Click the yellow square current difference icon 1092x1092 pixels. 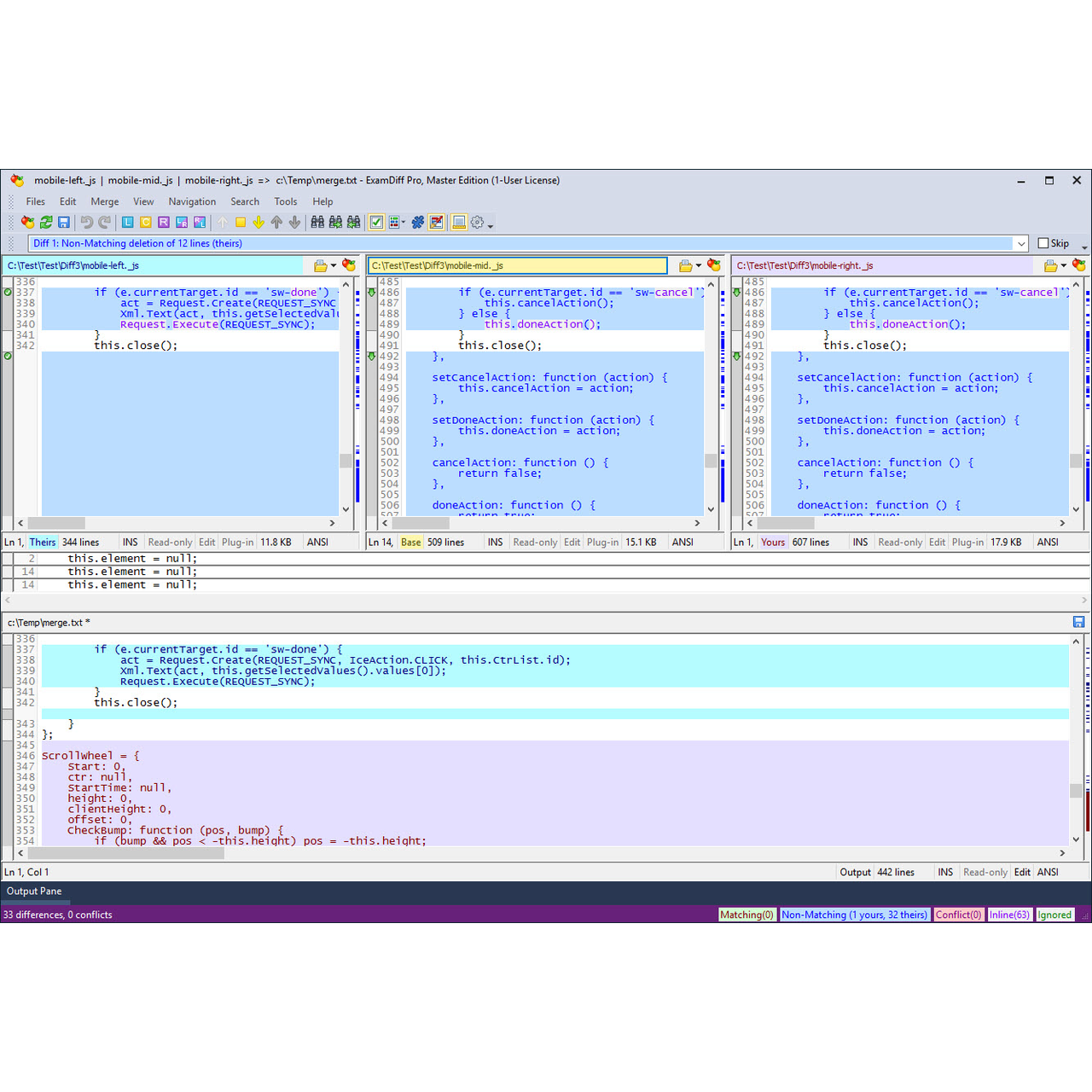pyautogui.click(x=241, y=223)
